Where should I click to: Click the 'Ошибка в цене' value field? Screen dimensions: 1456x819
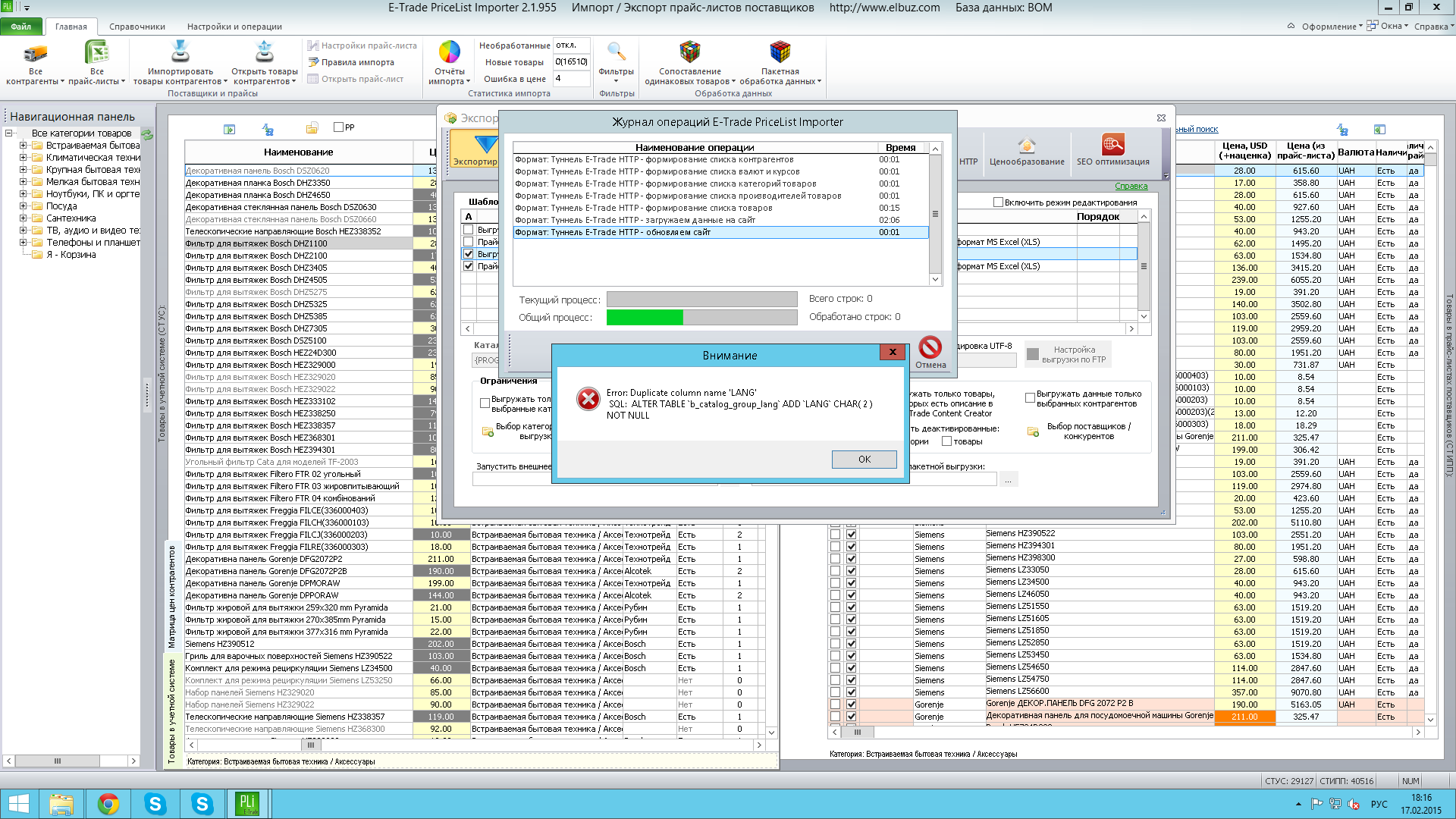571,79
